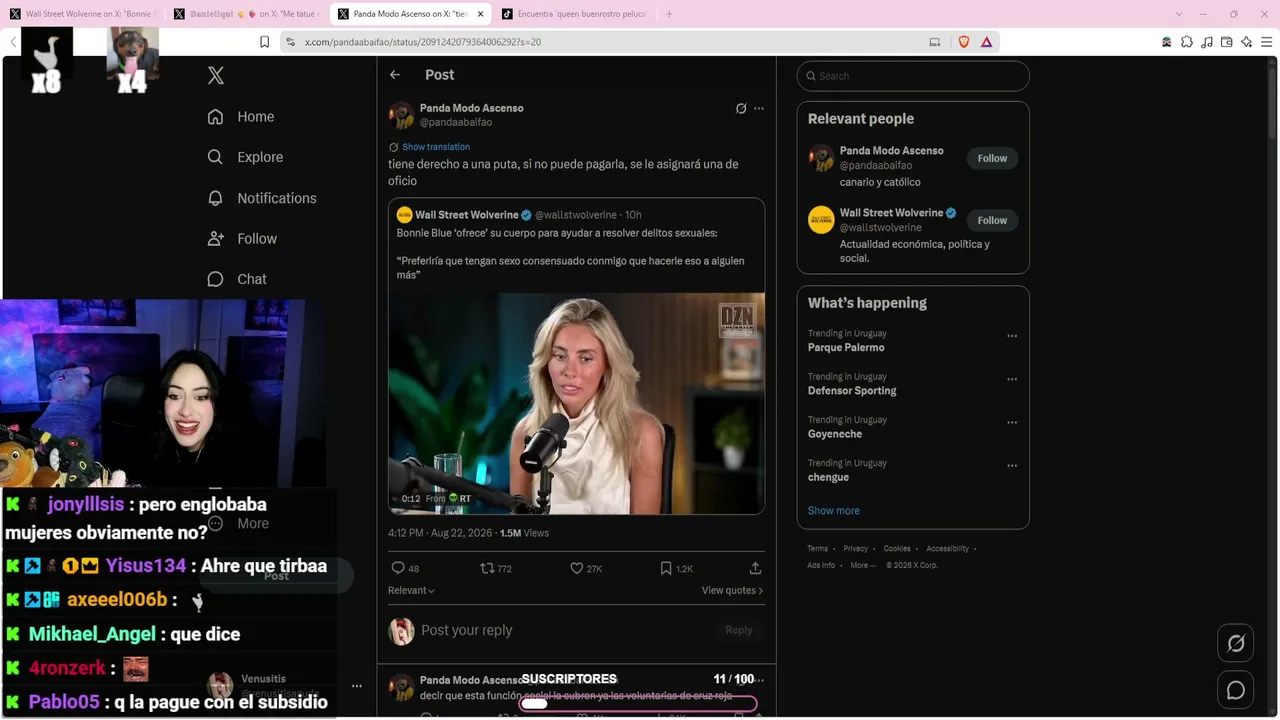
Task: Follow Panda Modo Ascenso
Action: tap(992, 158)
